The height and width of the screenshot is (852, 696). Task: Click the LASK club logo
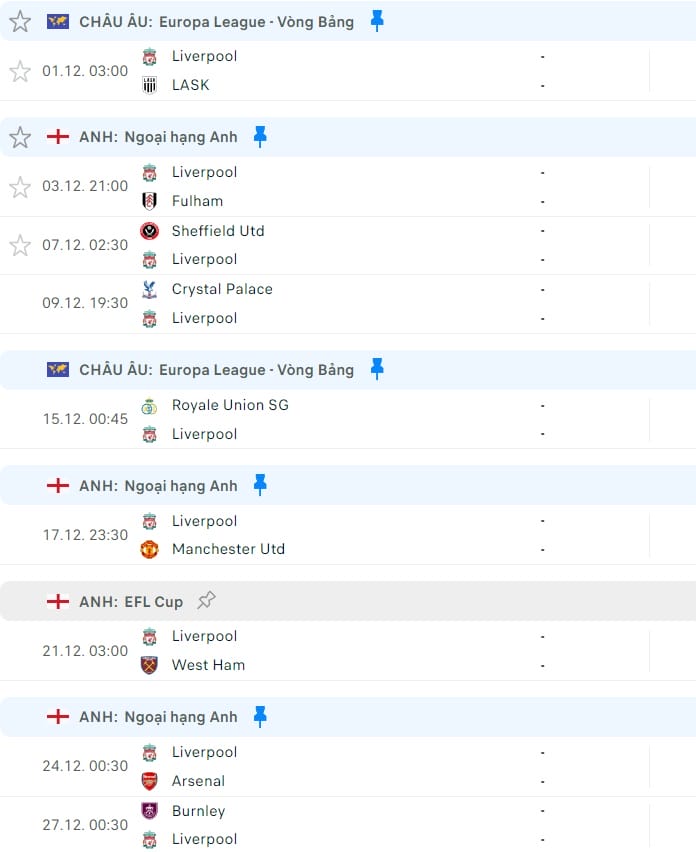[149, 85]
